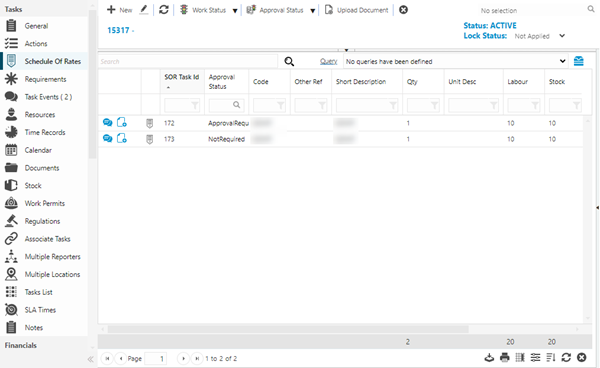This screenshot has width=600, height=368.
Task: Click into the grid Search field
Action: [188, 62]
